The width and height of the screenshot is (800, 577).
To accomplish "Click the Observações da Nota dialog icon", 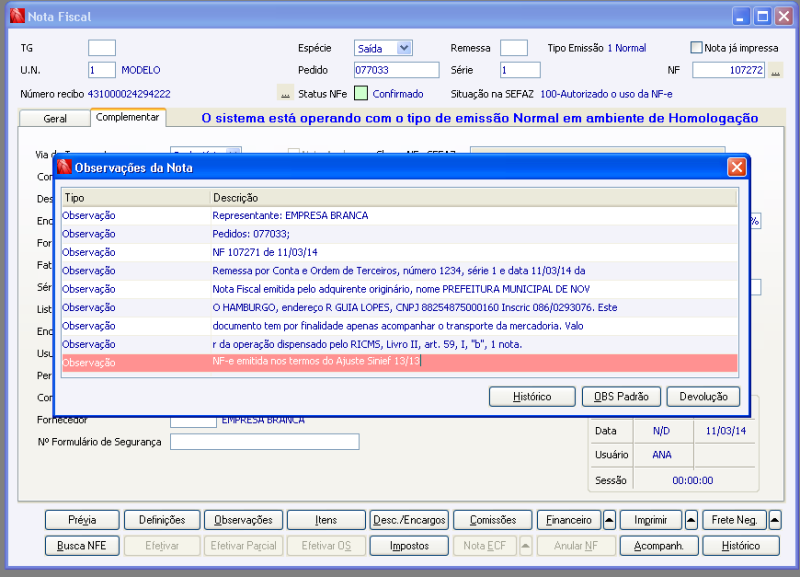I will [x=64, y=167].
